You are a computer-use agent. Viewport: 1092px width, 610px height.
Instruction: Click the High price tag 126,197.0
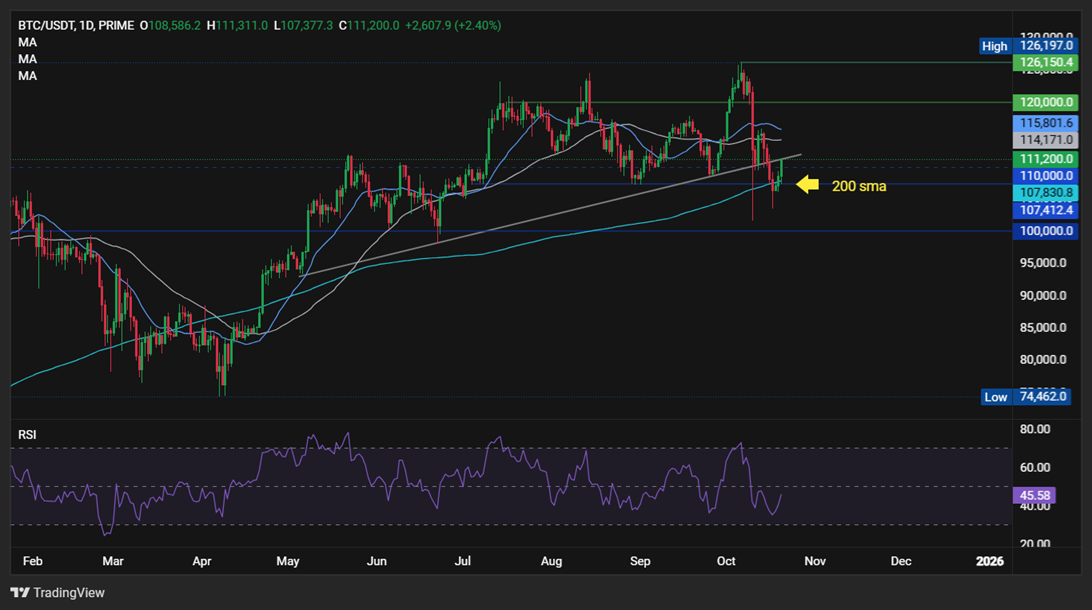[x=1045, y=46]
